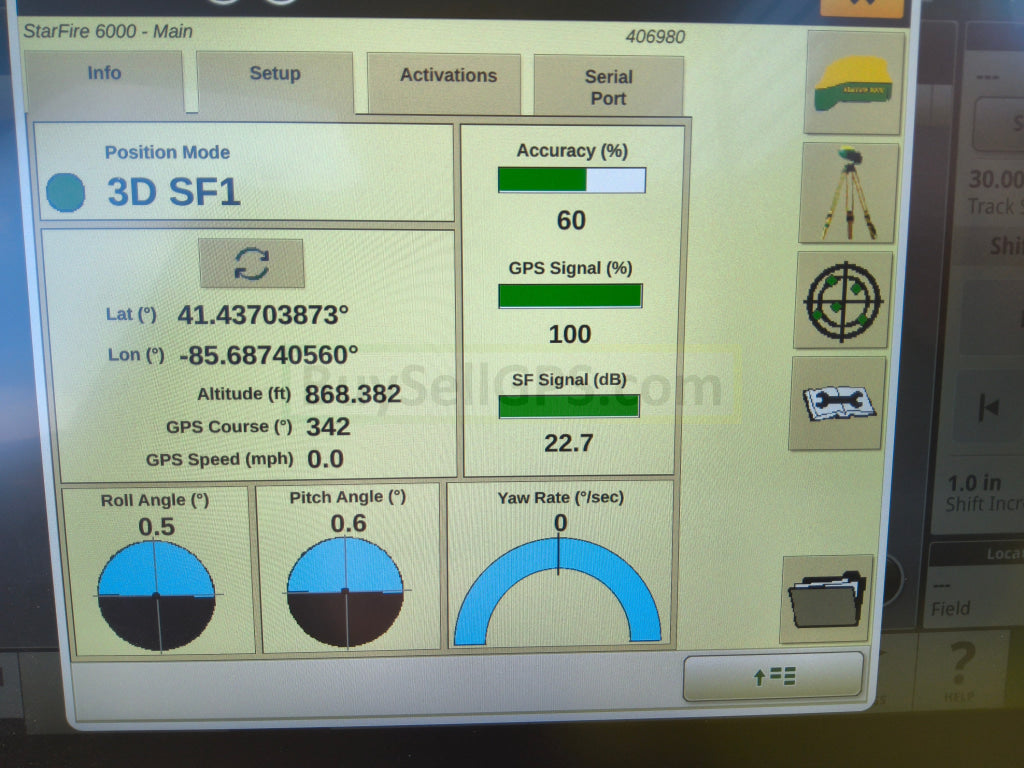1024x768 pixels.
Task: Click longitude value -85.68740560°
Action: (x=268, y=355)
